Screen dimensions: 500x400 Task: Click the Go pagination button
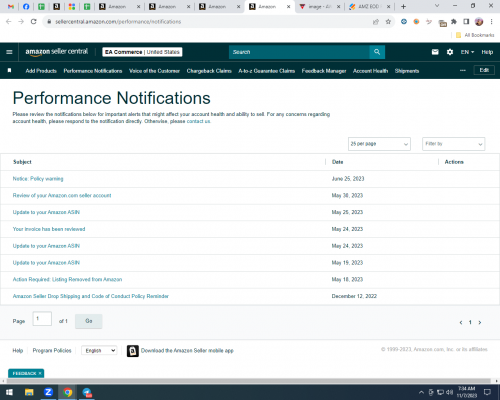point(89,321)
